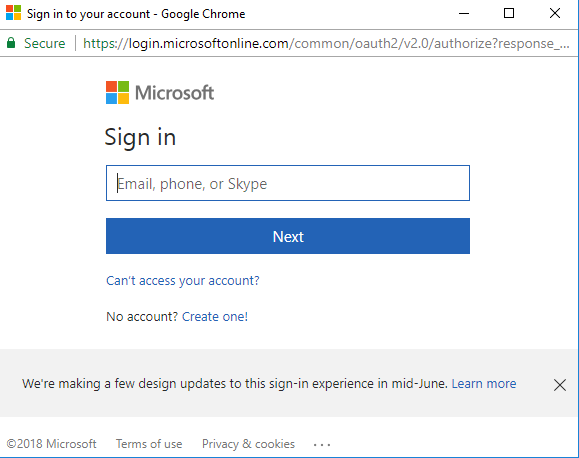Open the footer ellipsis more options
The width and height of the screenshot is (579, 458).
[322, 445]
